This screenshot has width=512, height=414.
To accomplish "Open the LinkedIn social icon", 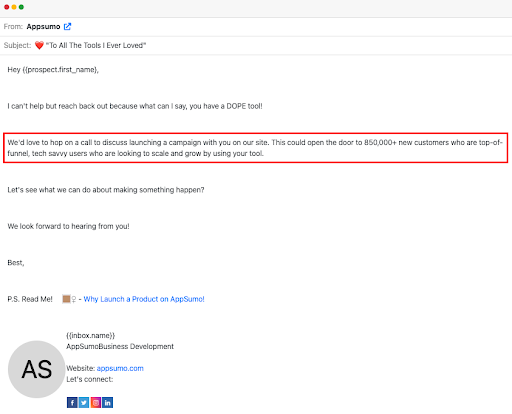I will pyautogui.click(x=107, y=402).
